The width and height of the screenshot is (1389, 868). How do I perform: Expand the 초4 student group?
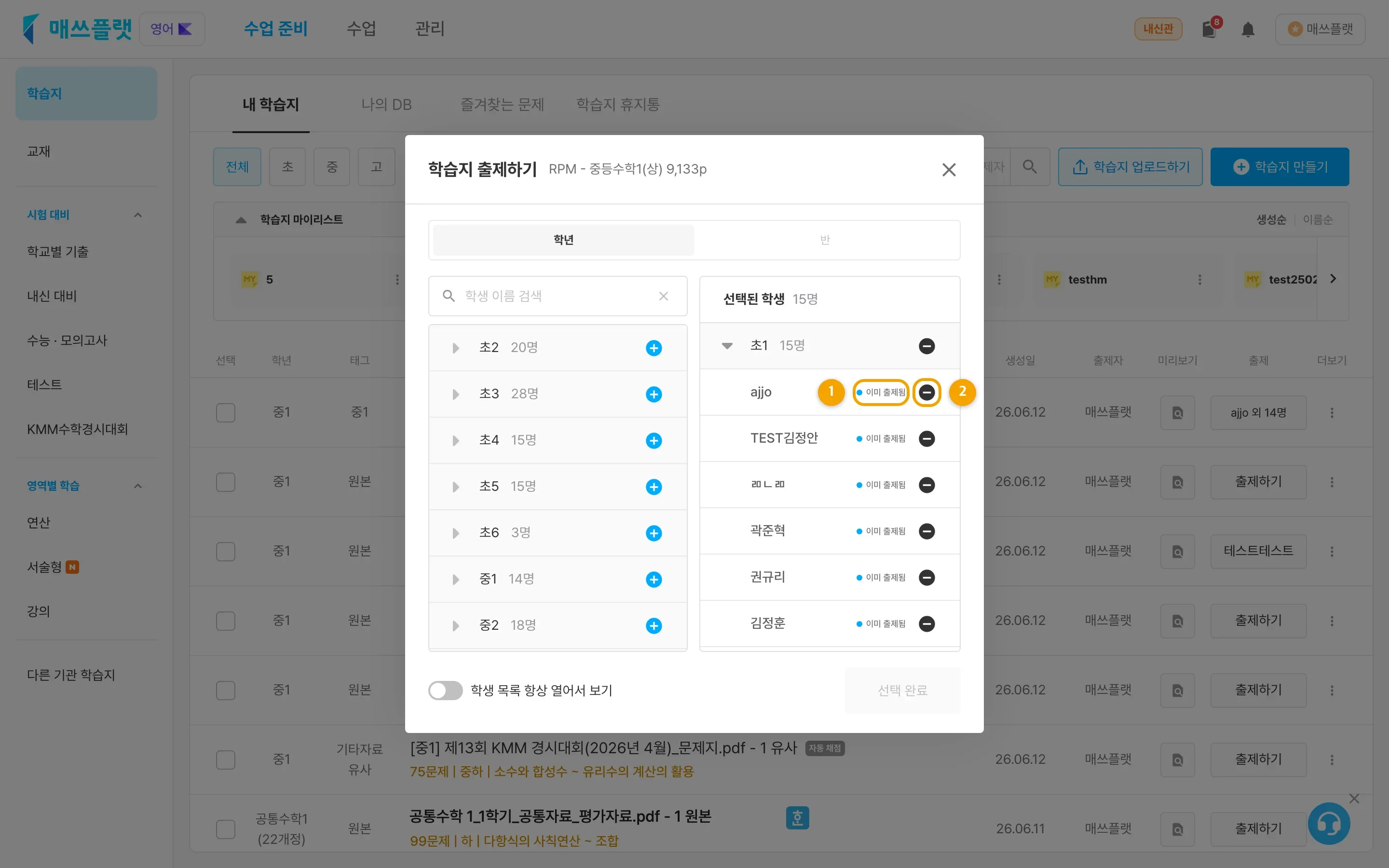[455, 440]
